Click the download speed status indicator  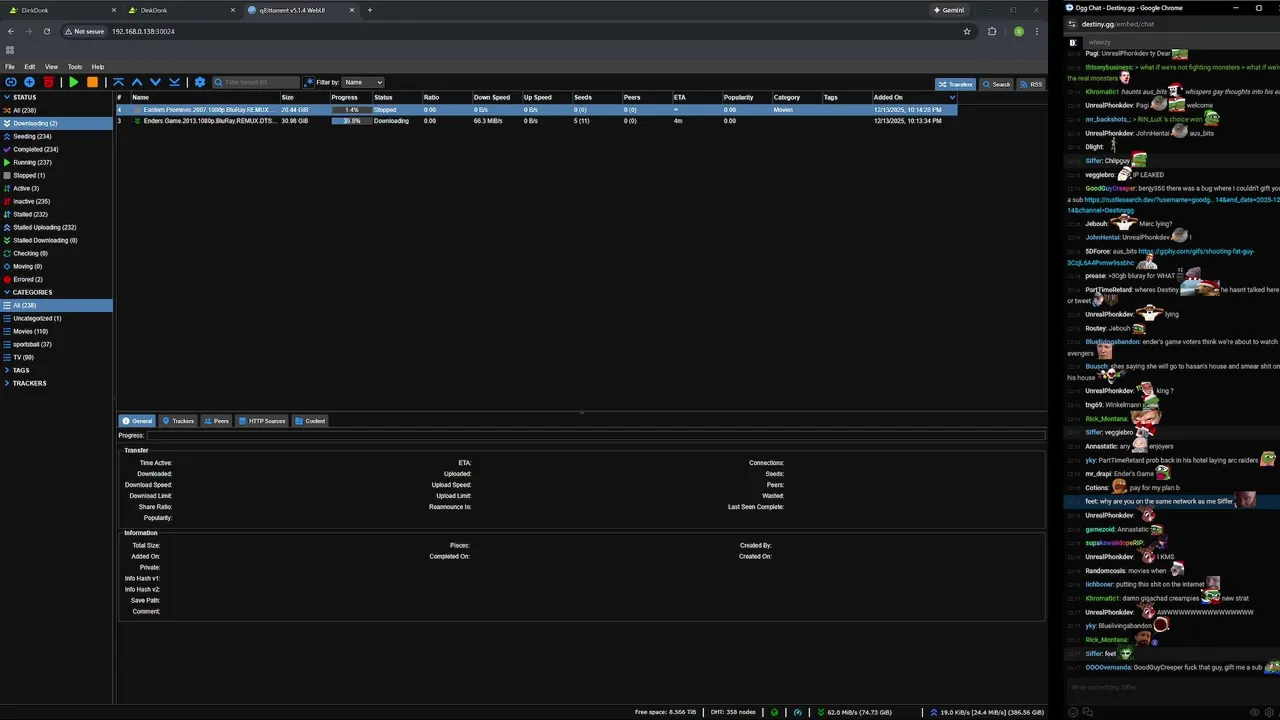click(x=854, y=712)
